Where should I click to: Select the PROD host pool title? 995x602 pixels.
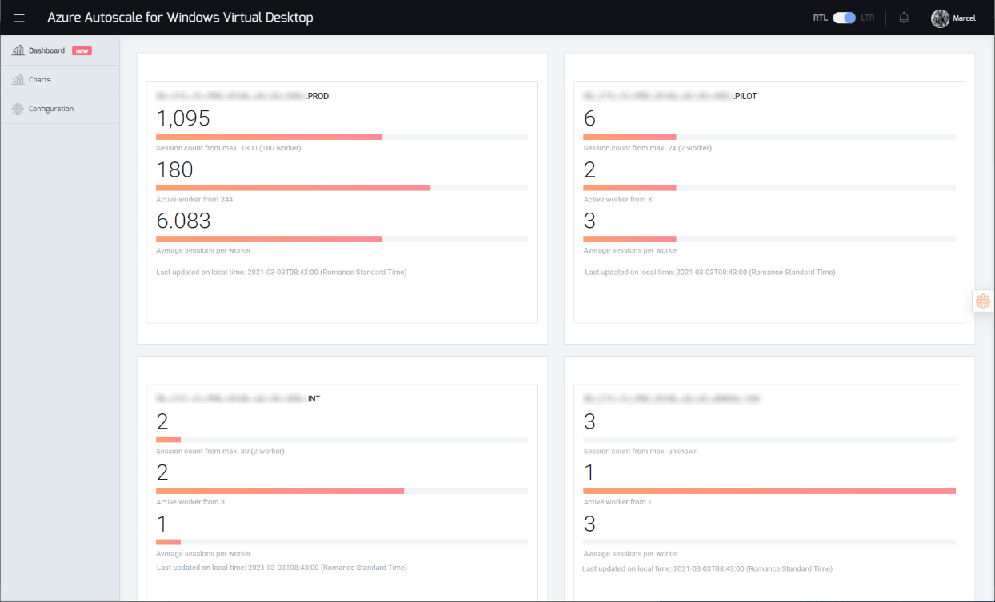(242, 96)
